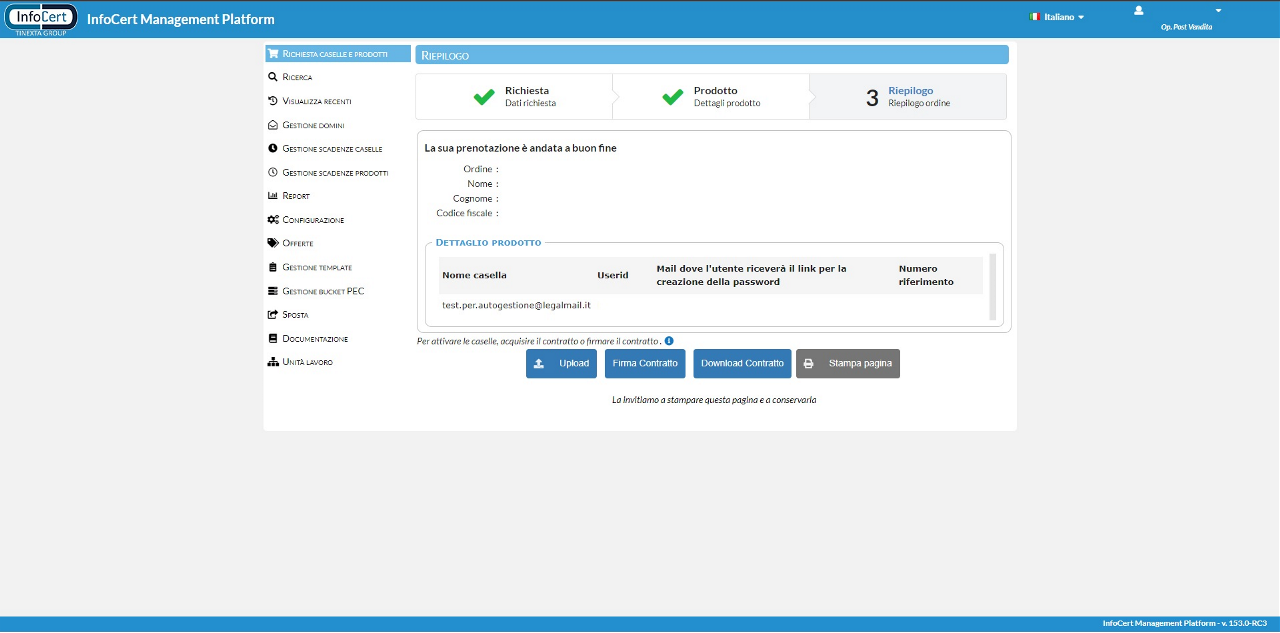Click the tags icon for Offerte
This screenshot has height=633, width=1280.
[x=273, y=243]
